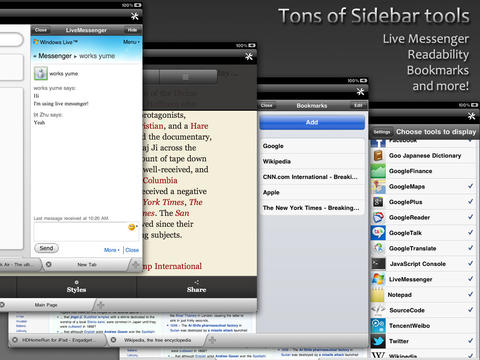Click the GoogleMaps map icon

[378, 186]
